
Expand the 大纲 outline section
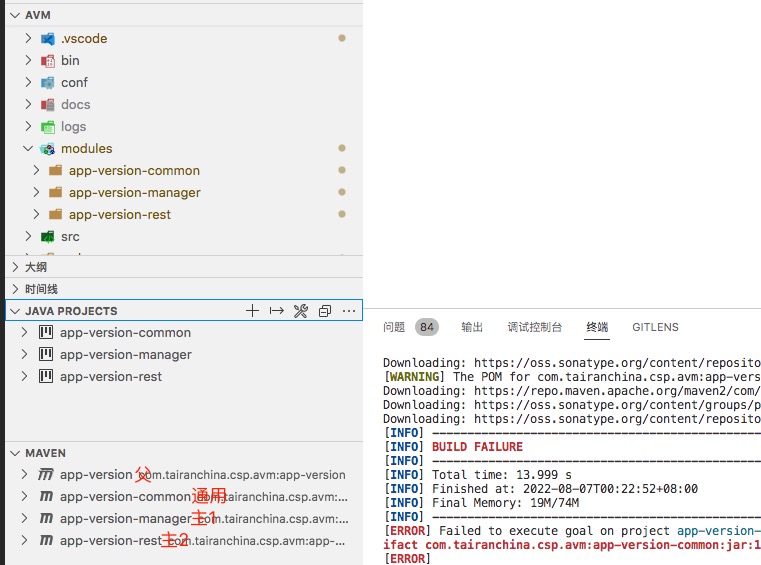click(x=15, y=267)
